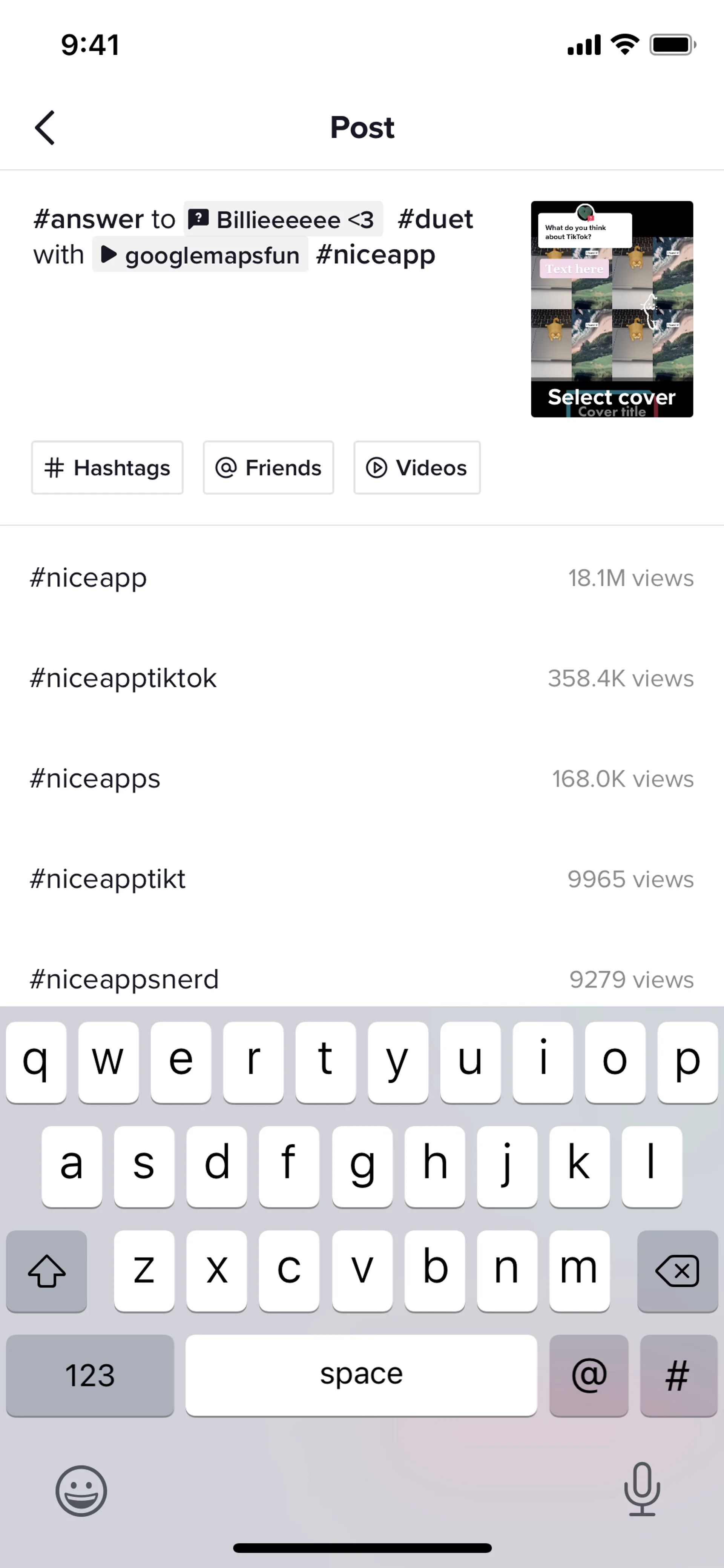Tap the googlemapsfun duet video tag

click(201, 255)
